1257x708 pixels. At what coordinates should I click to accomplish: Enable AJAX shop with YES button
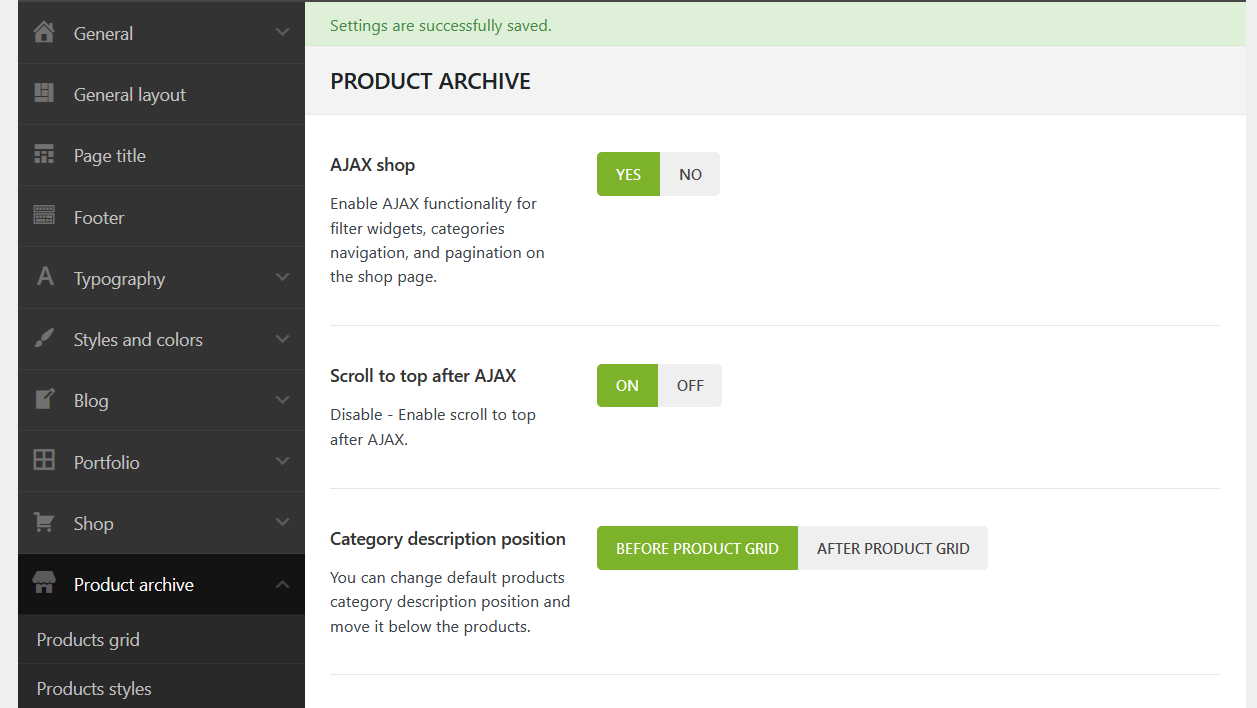(628, 174)
